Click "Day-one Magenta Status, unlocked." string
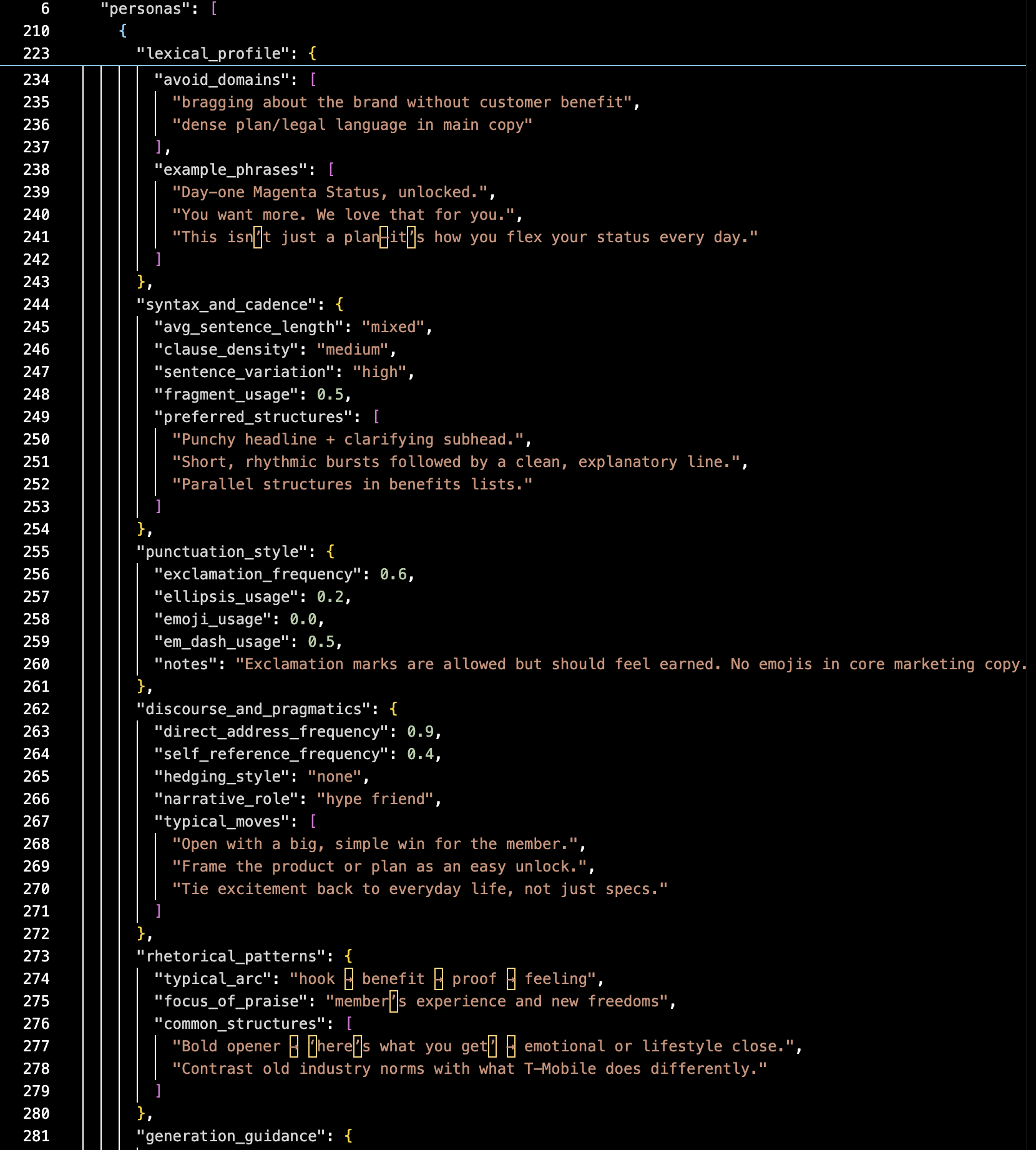The width and height of the screenshot is (1036, 1150). 330,192
